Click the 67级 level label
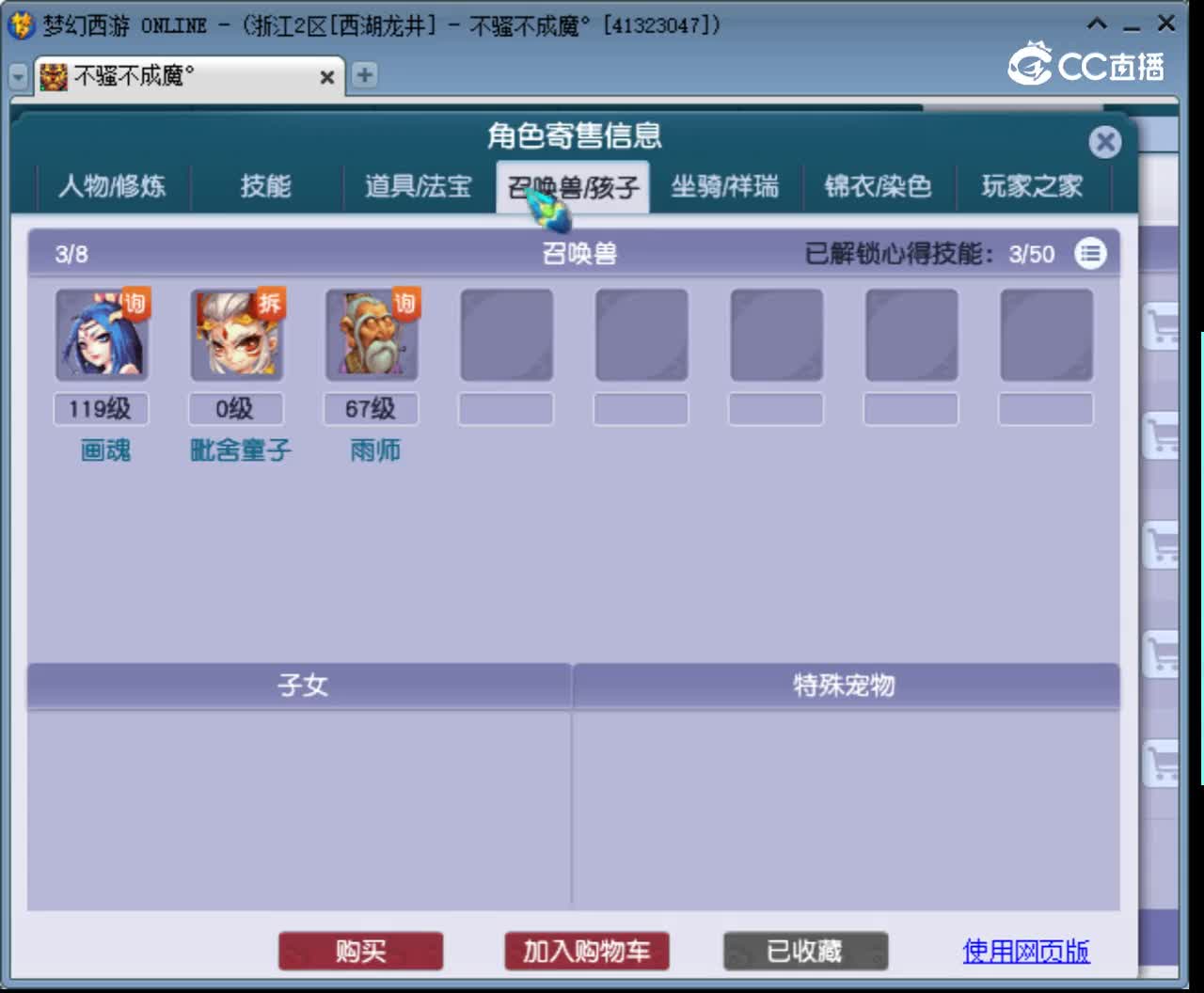The image size is (1204, 993). [x=371, y=409]
